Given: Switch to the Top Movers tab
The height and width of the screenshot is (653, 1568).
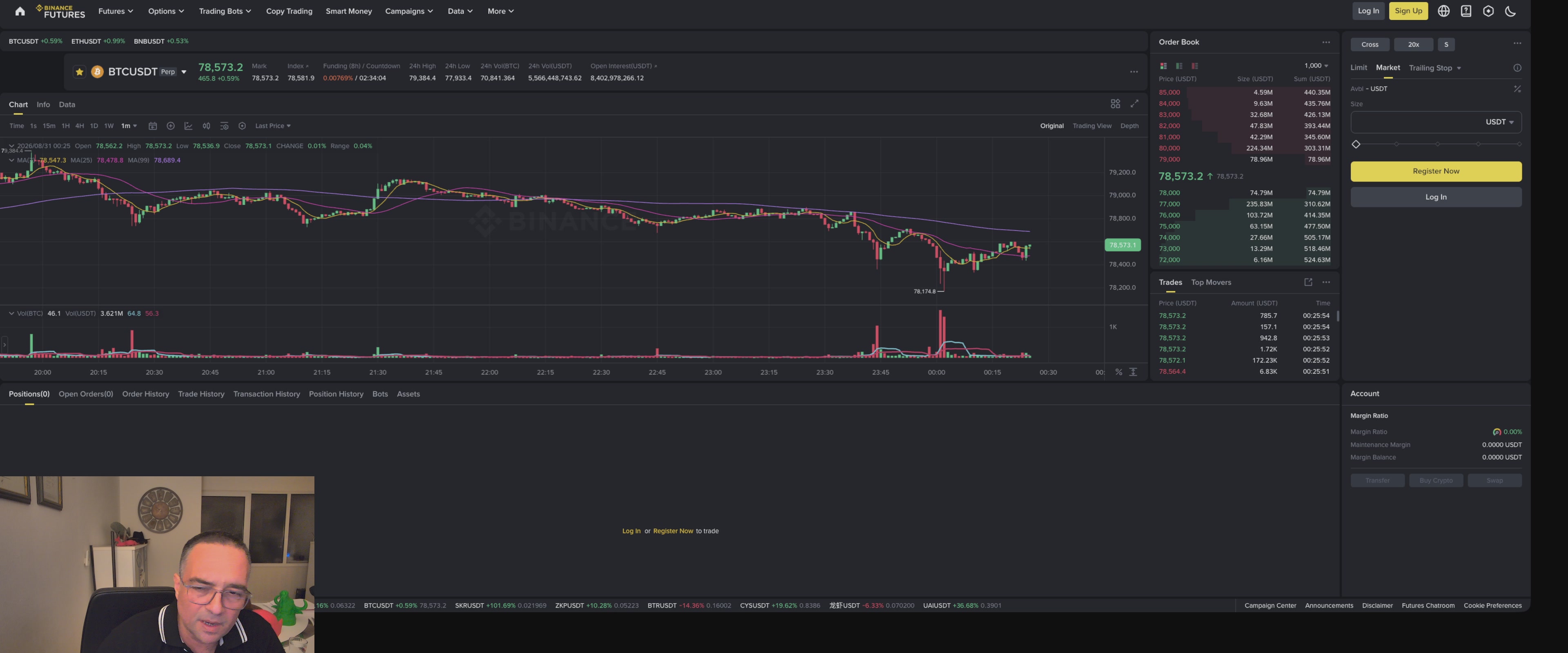Looking at the screenshot, I should click(1211, 282).
